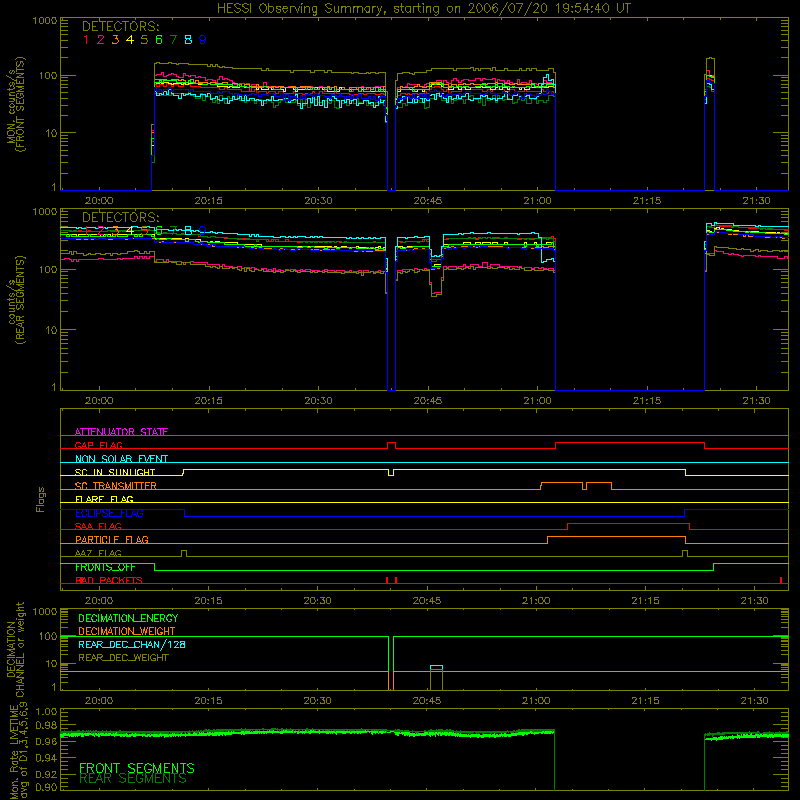Click the DETECTORS: label in the front segments panel
This screenshot has width=800, height=800.
tap(120, 27)
